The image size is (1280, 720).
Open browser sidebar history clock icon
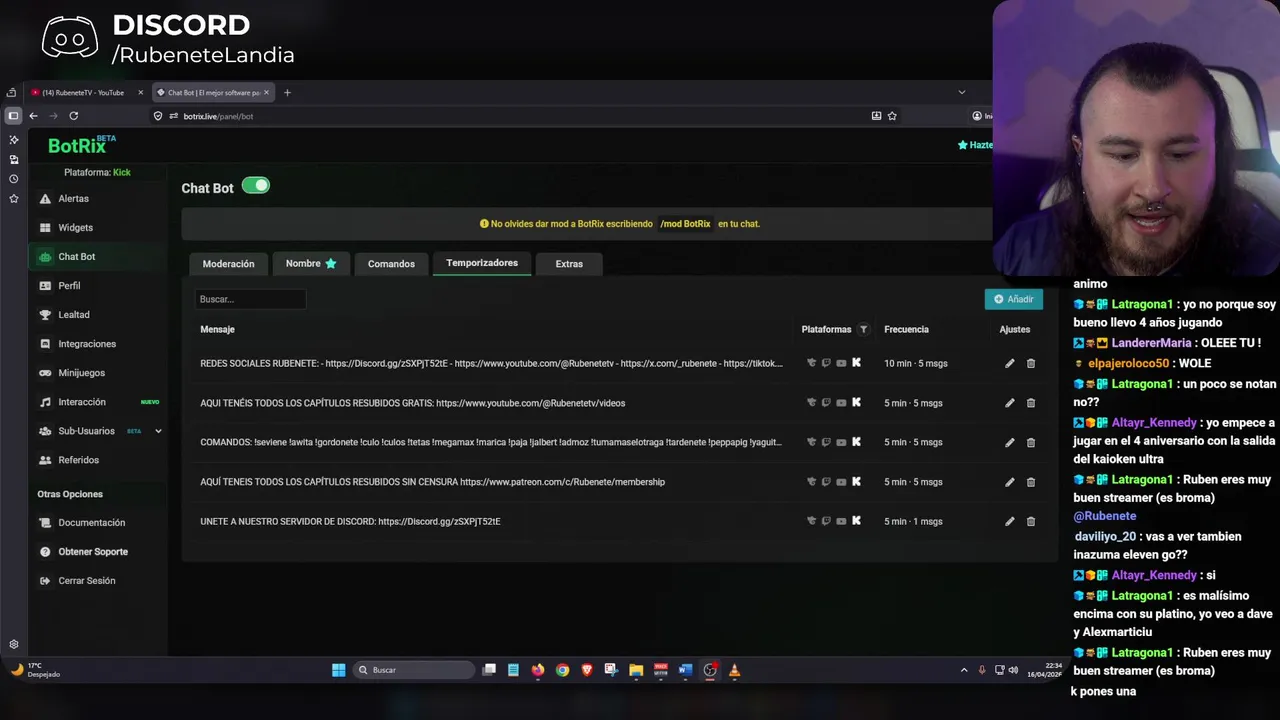click(13, 179)
